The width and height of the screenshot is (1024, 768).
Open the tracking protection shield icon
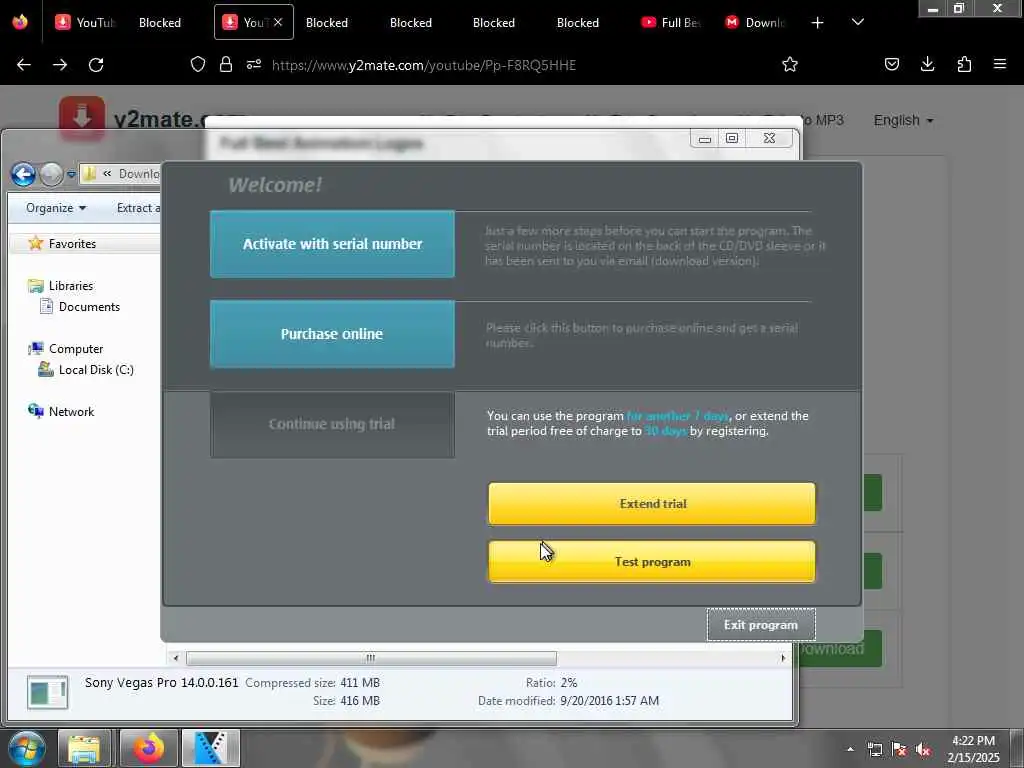coord(198,64)
